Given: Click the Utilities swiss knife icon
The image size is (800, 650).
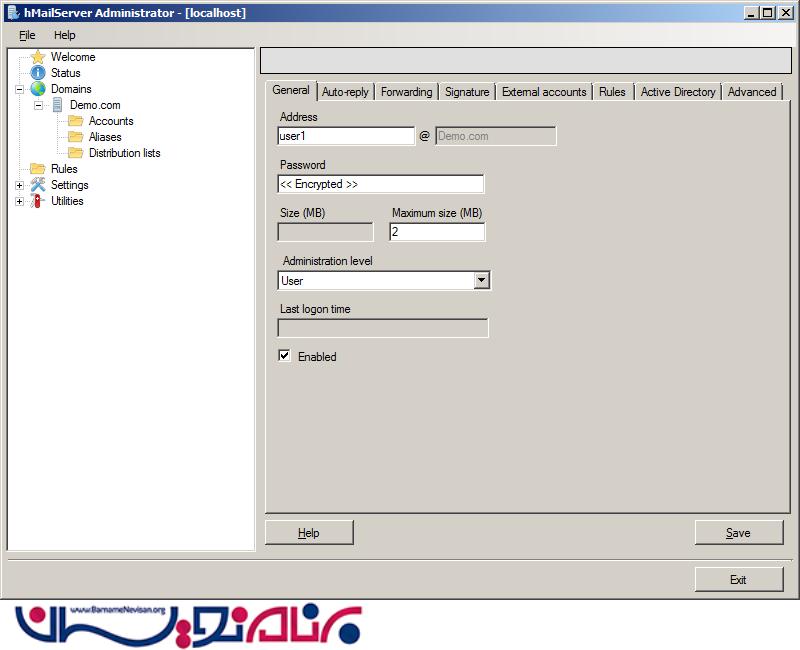Looking at the screenshot, I should [x=37, y=201].
